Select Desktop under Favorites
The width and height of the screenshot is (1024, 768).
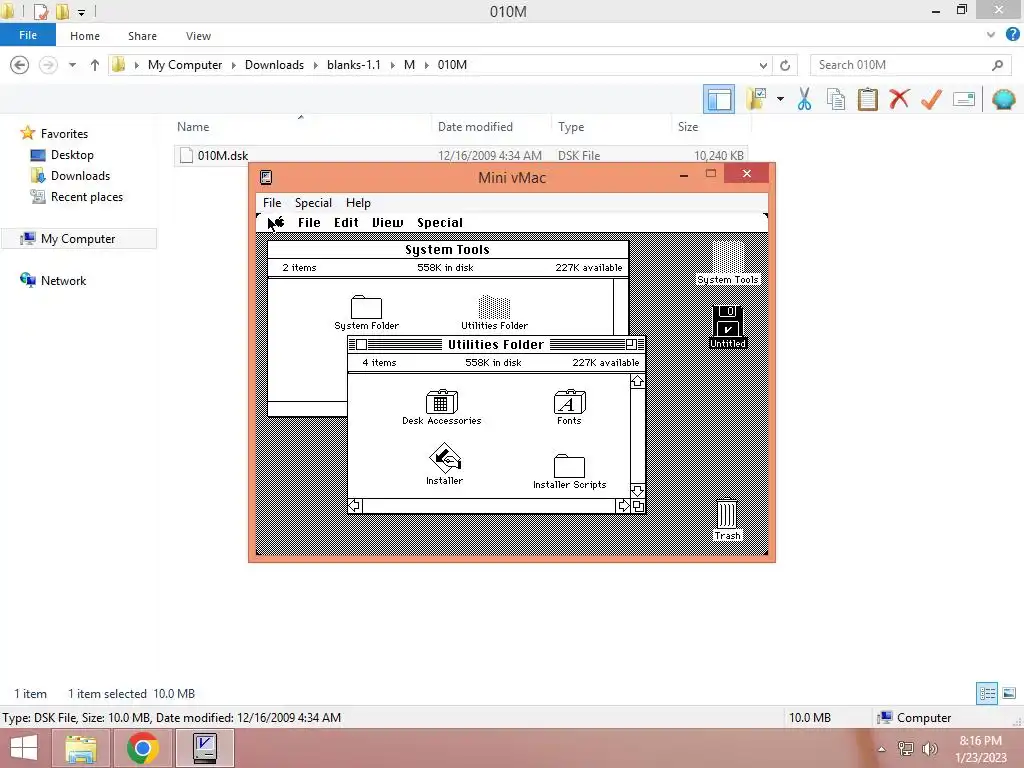72,155
